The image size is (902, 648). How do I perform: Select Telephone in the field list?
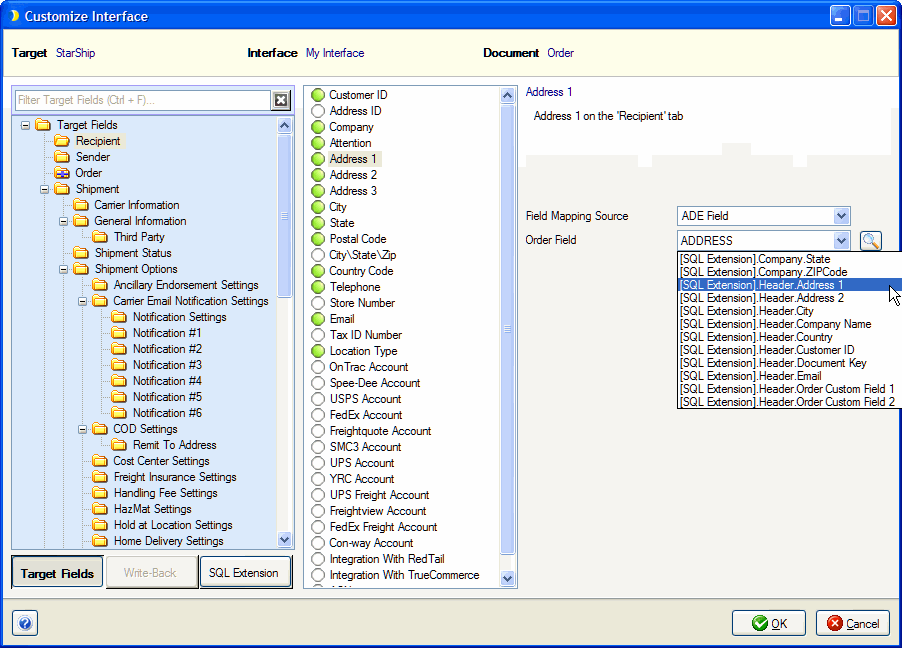pyautogui.click(x=355, y=287)
